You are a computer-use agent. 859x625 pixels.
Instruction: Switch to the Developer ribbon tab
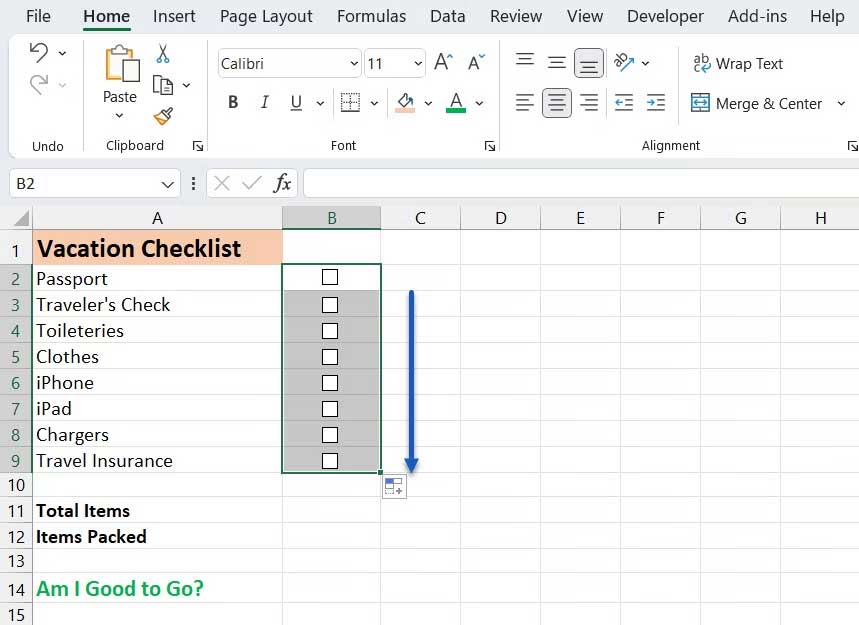pyautogui.click(x=665, y=16)
